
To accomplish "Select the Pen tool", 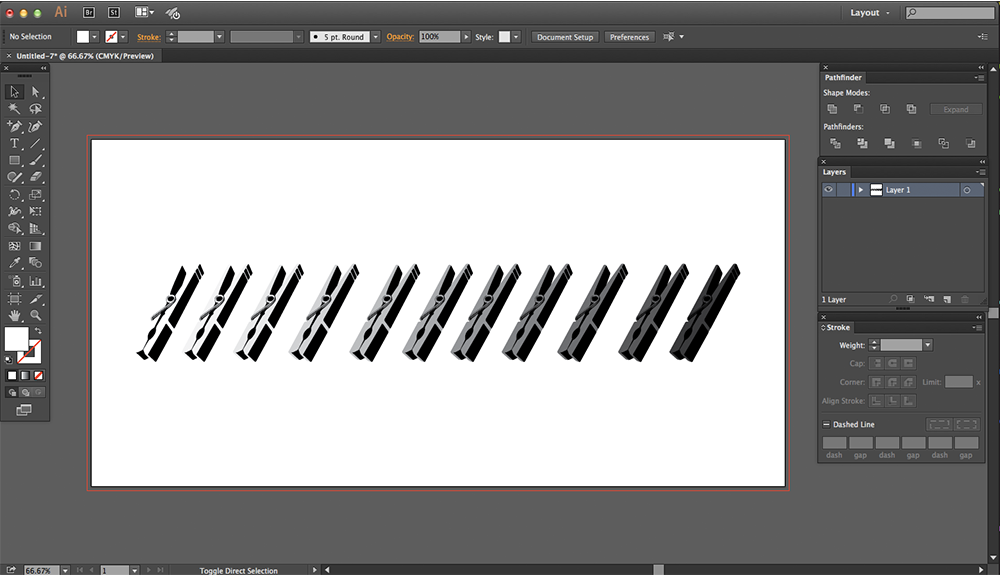I will point(14,126).
